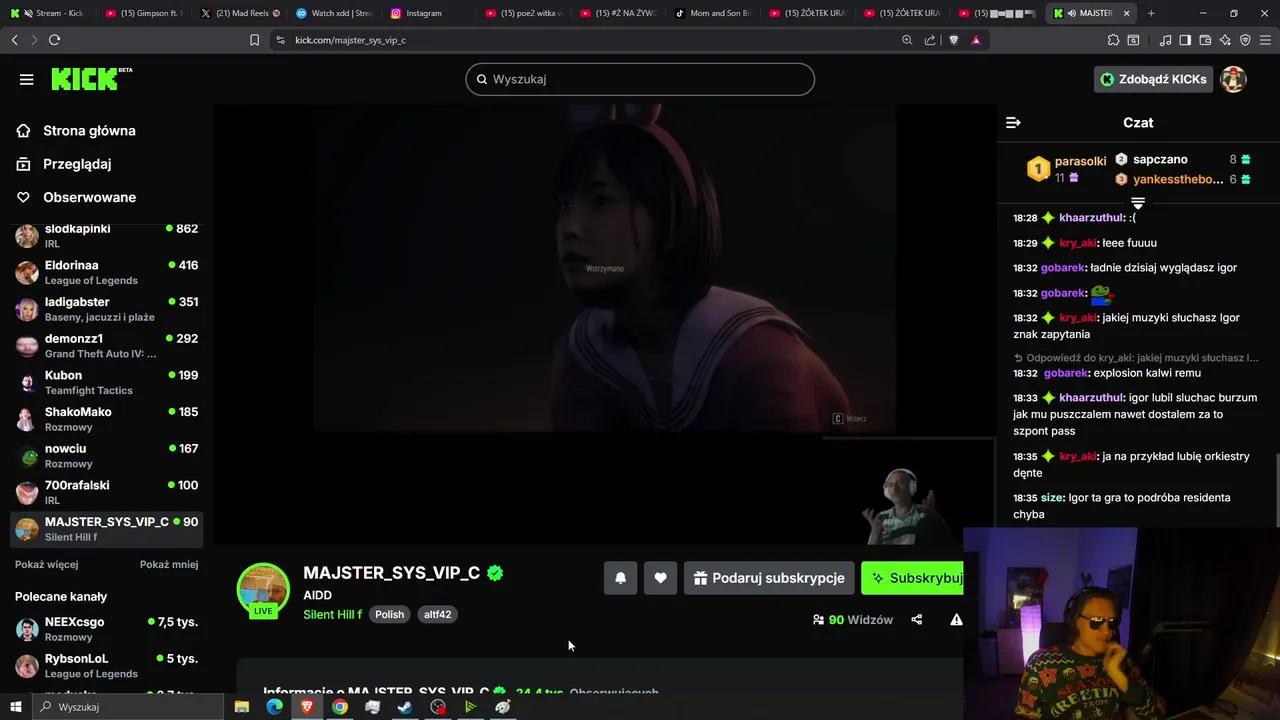
Task: Follow channel with the heart button
Action: (660, 578)
